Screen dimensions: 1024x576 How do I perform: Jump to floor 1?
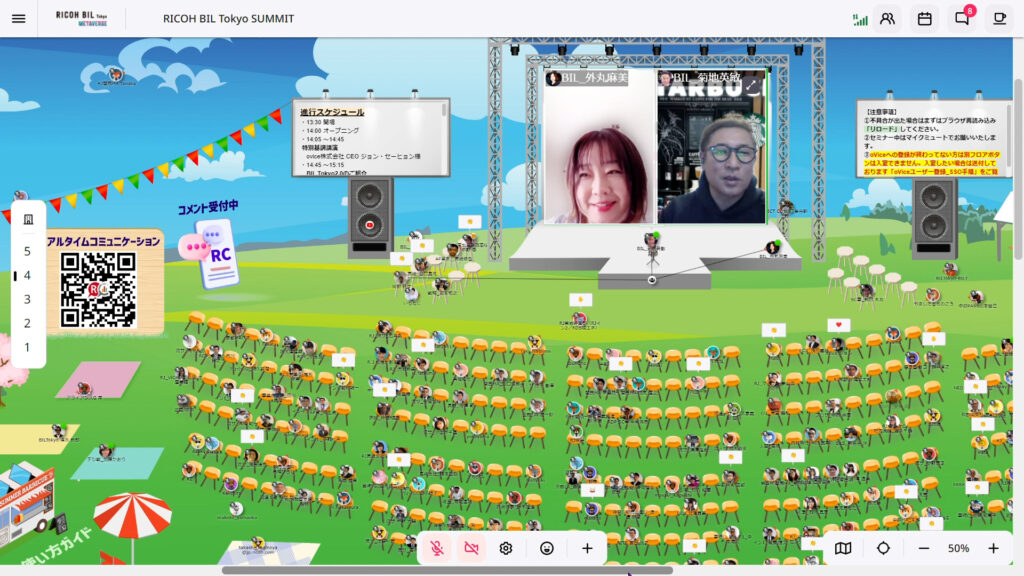(27, 347)
